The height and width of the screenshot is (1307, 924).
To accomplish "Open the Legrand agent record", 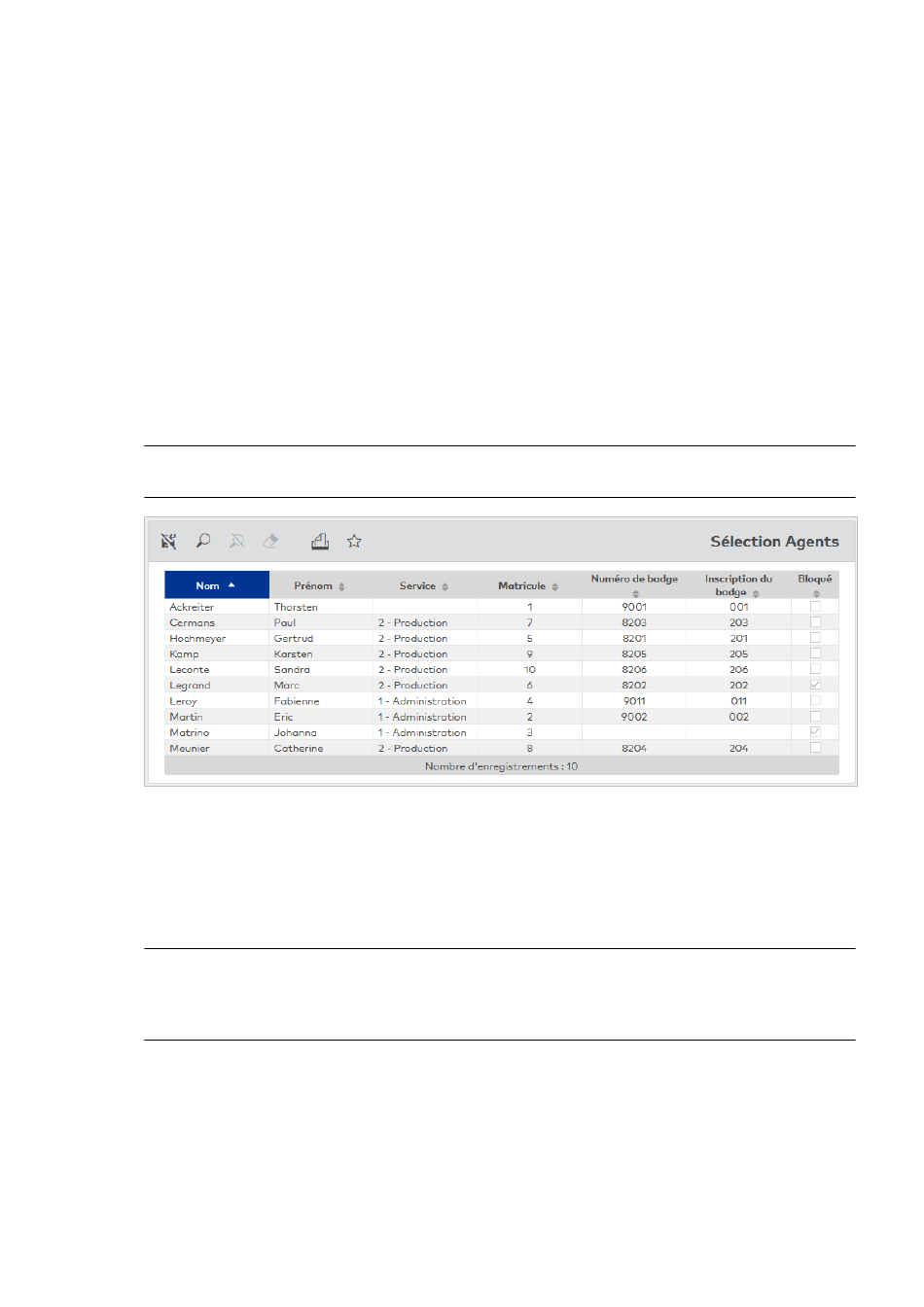I will point(190,686).
